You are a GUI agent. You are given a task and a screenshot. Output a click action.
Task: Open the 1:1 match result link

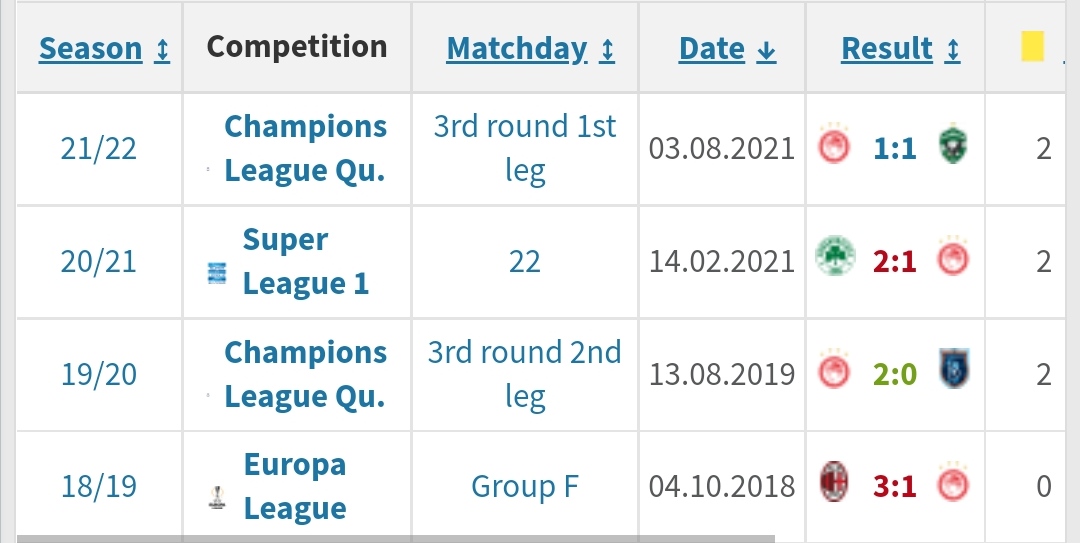[895, 148]
